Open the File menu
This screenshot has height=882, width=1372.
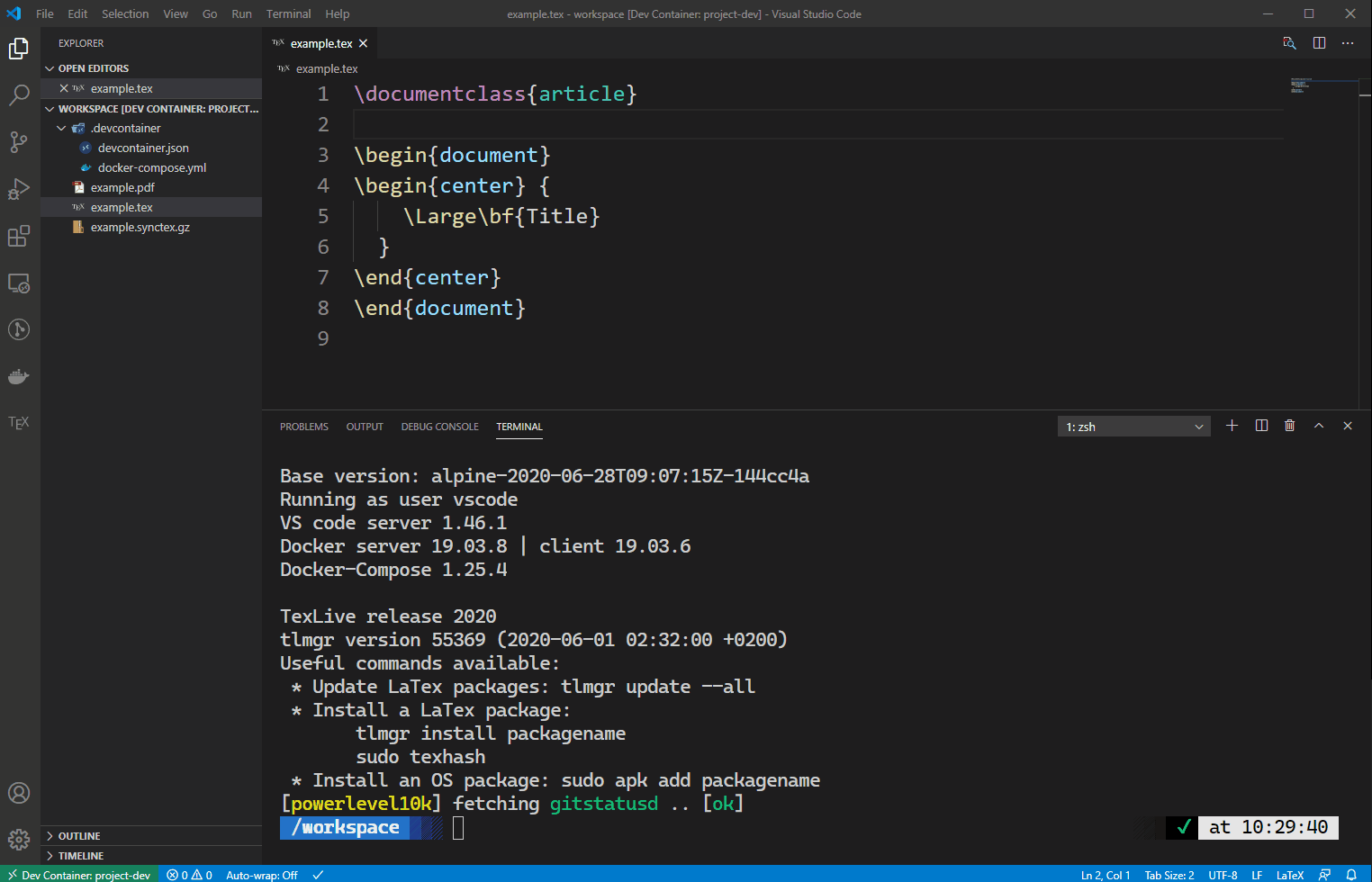coord(45,13)
